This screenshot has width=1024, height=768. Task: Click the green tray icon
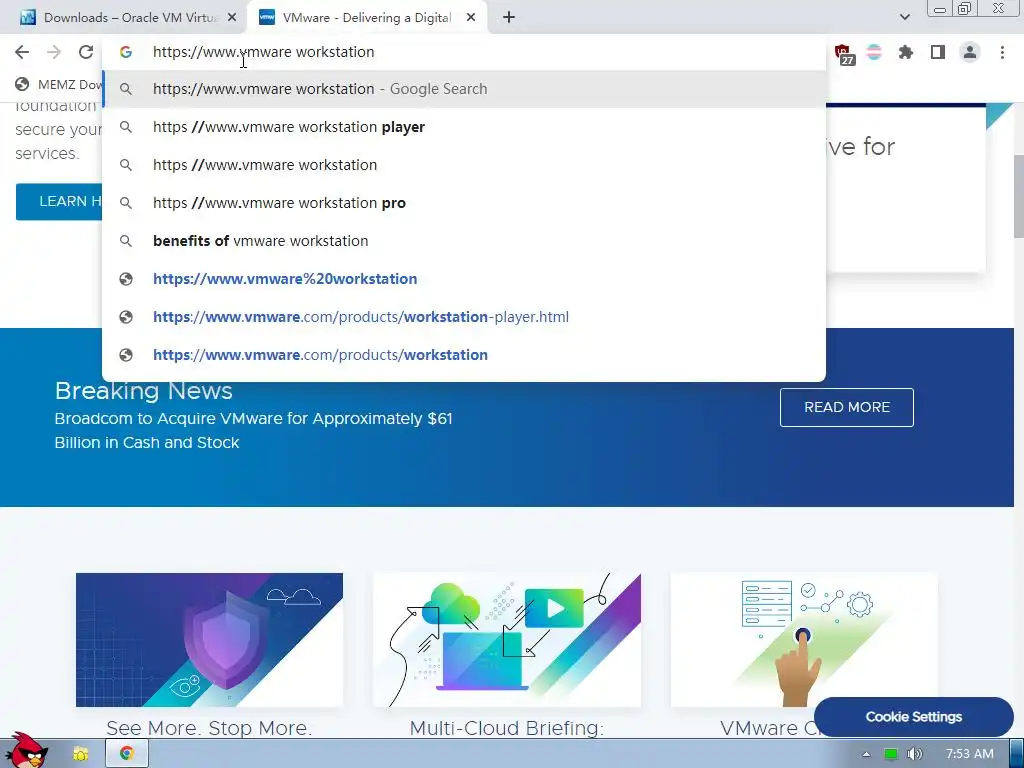point(890,754)
